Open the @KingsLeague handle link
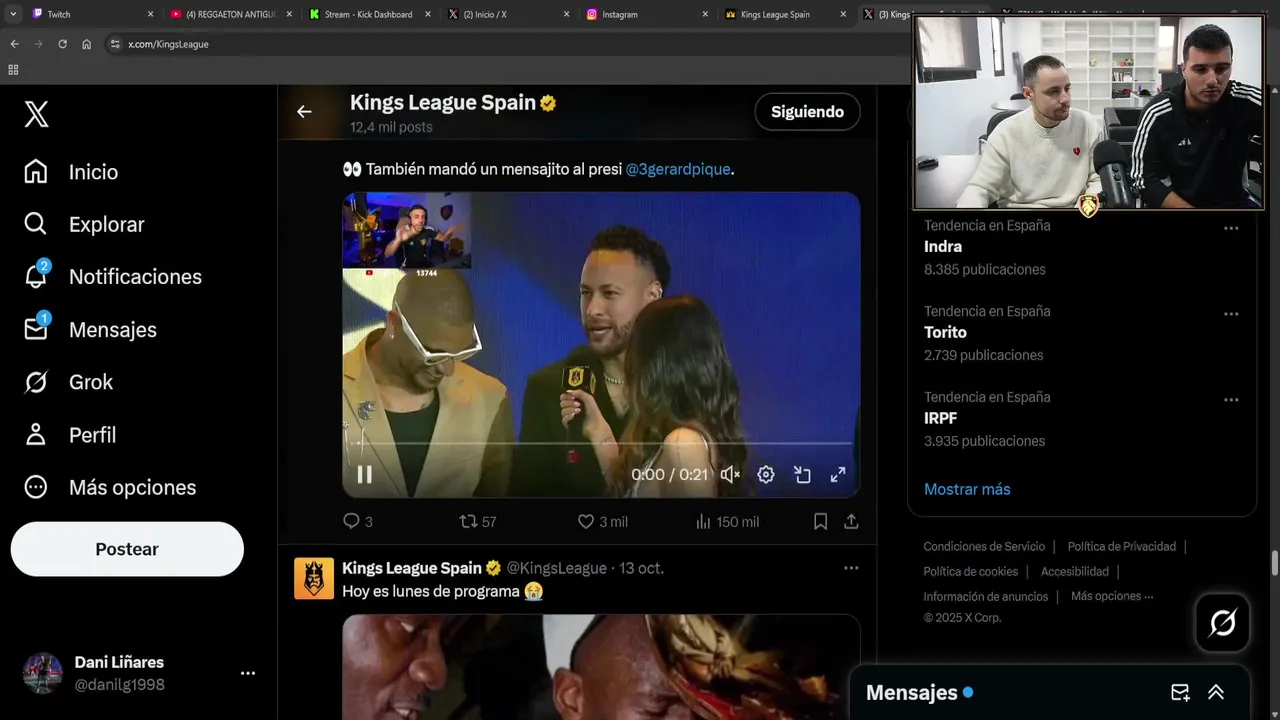The image size is (1280, 720). (x=557, y=568)
